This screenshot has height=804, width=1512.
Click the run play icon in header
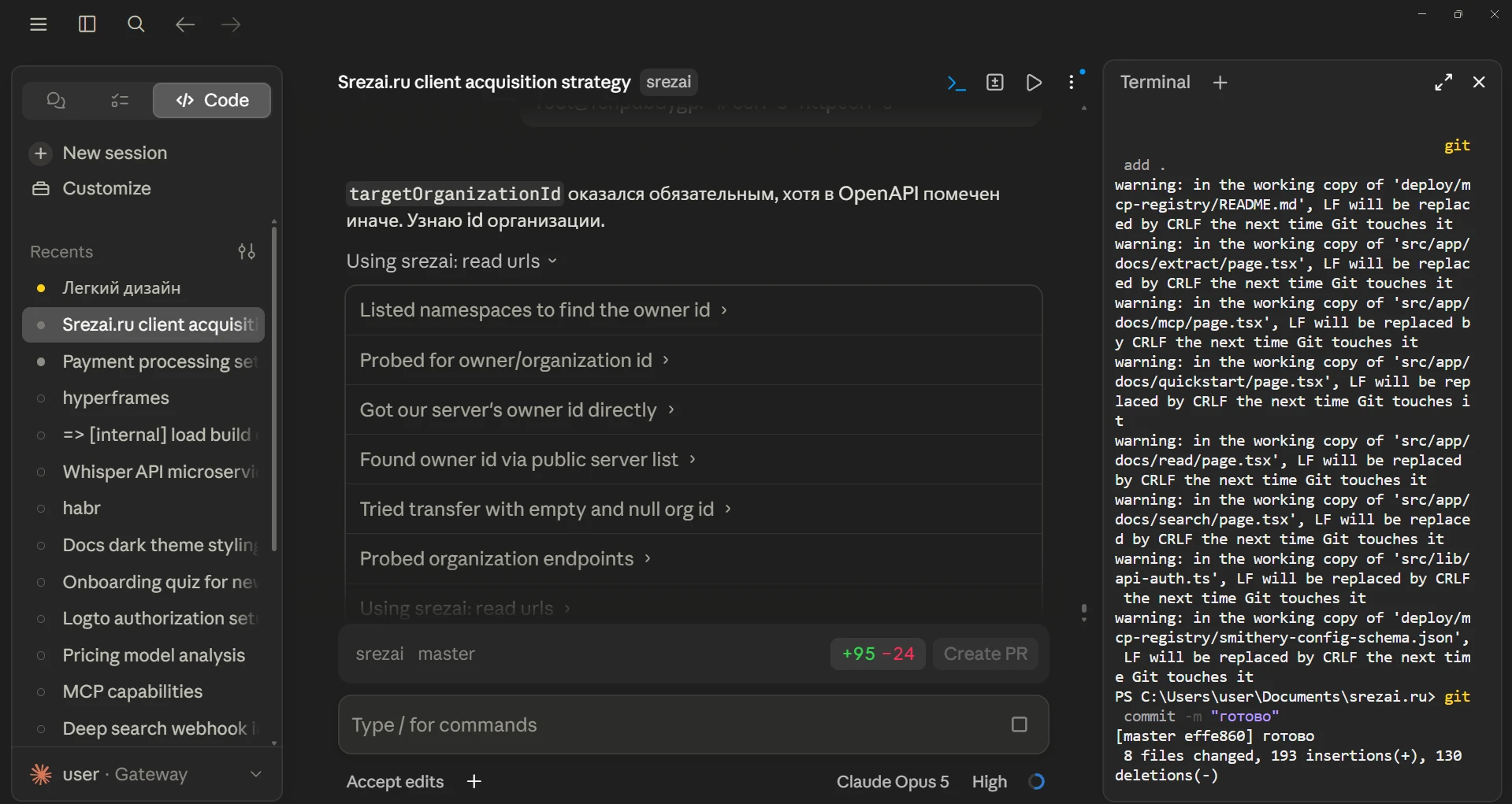pyautogui.click(x=1034, y=83)
